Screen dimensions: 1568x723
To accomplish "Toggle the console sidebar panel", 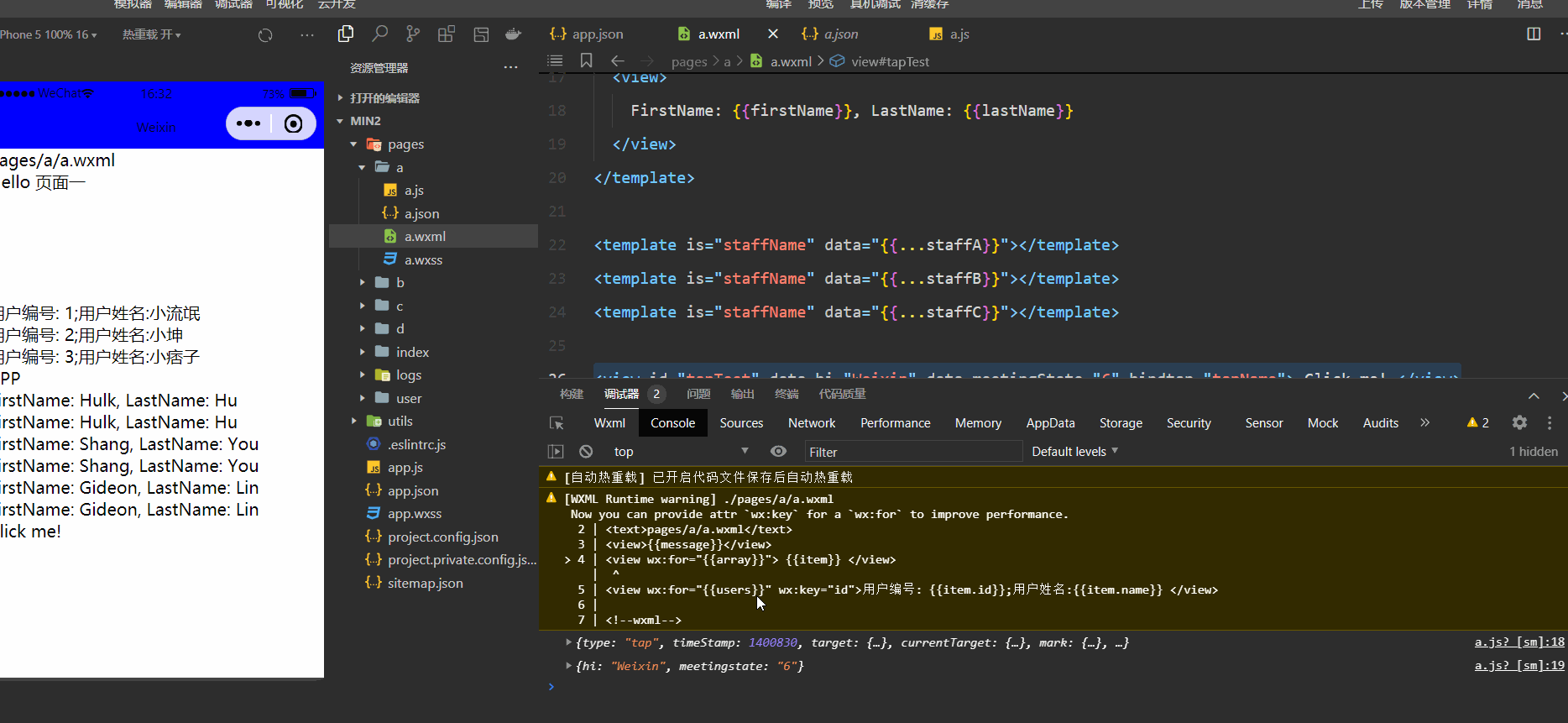I will pos(556,452).
